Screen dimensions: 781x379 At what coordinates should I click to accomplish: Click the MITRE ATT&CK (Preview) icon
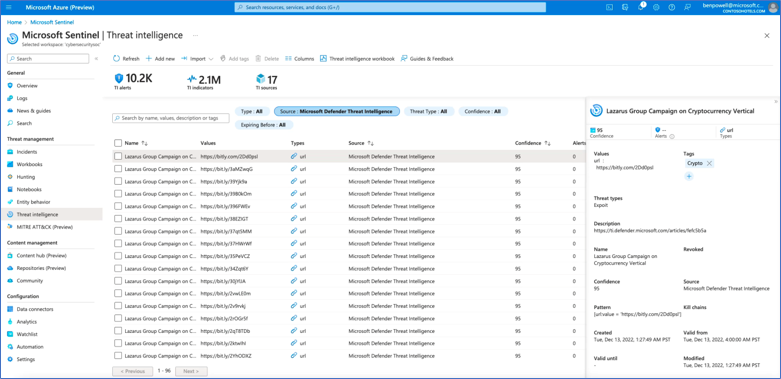10,227
